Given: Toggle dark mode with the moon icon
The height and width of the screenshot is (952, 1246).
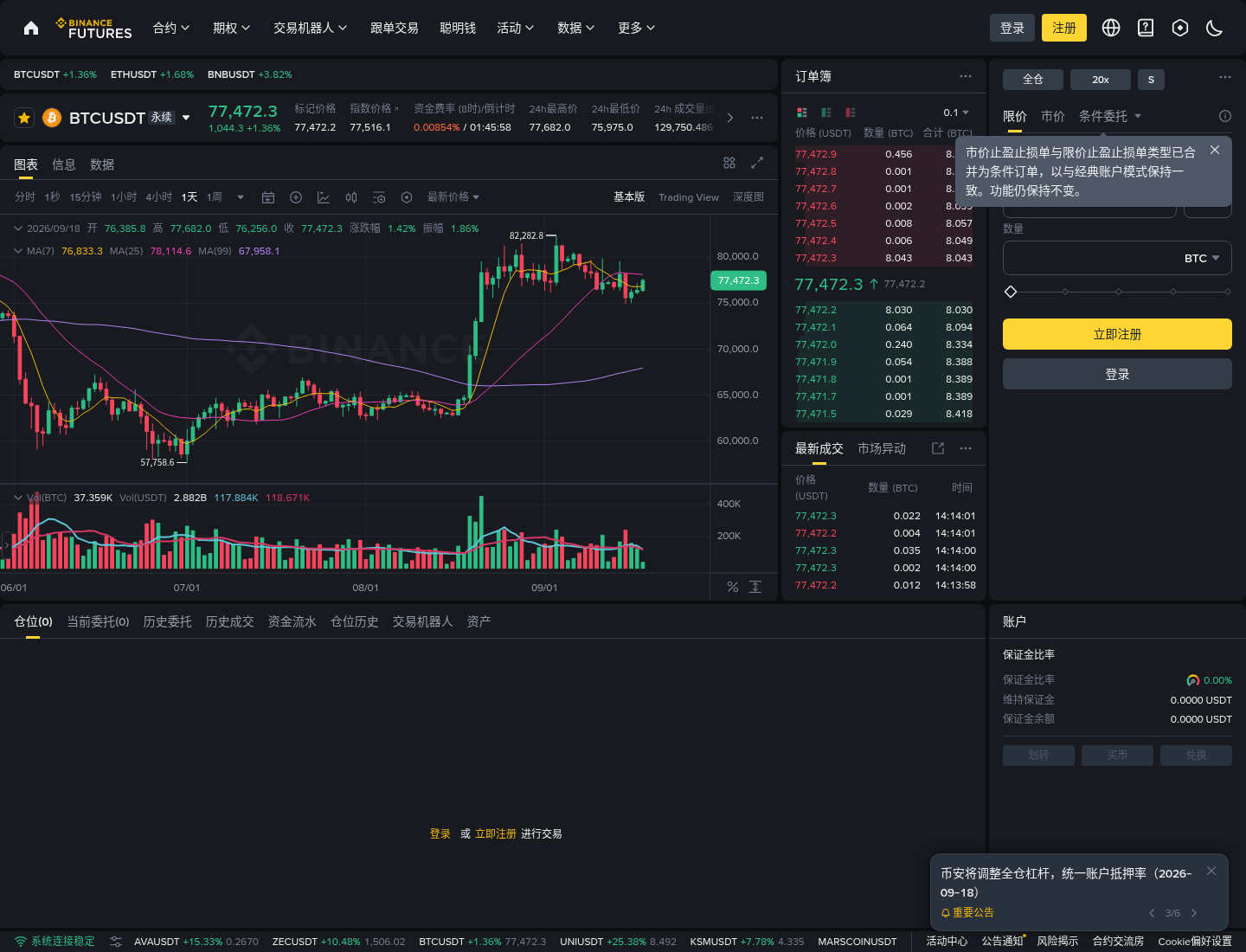Looking at the screenshot, I should [1215, 28].
